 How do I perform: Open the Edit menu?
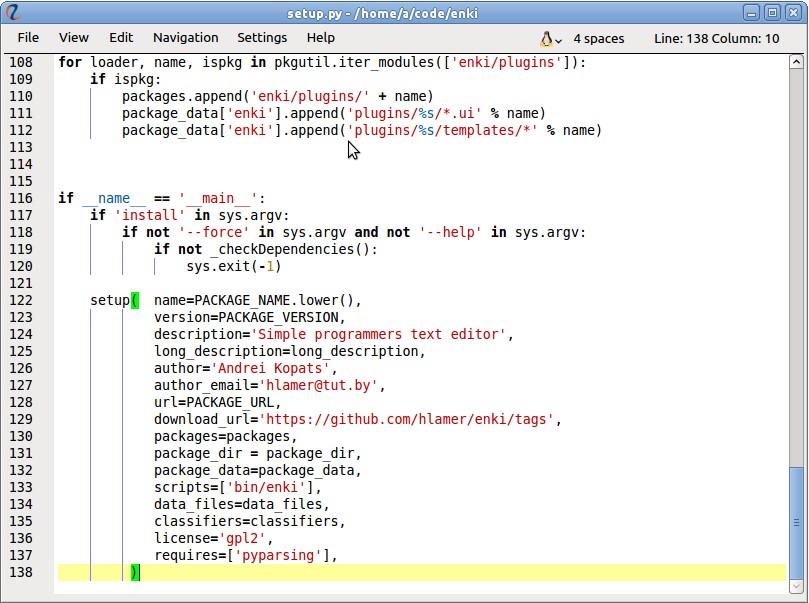pos(121,38)
